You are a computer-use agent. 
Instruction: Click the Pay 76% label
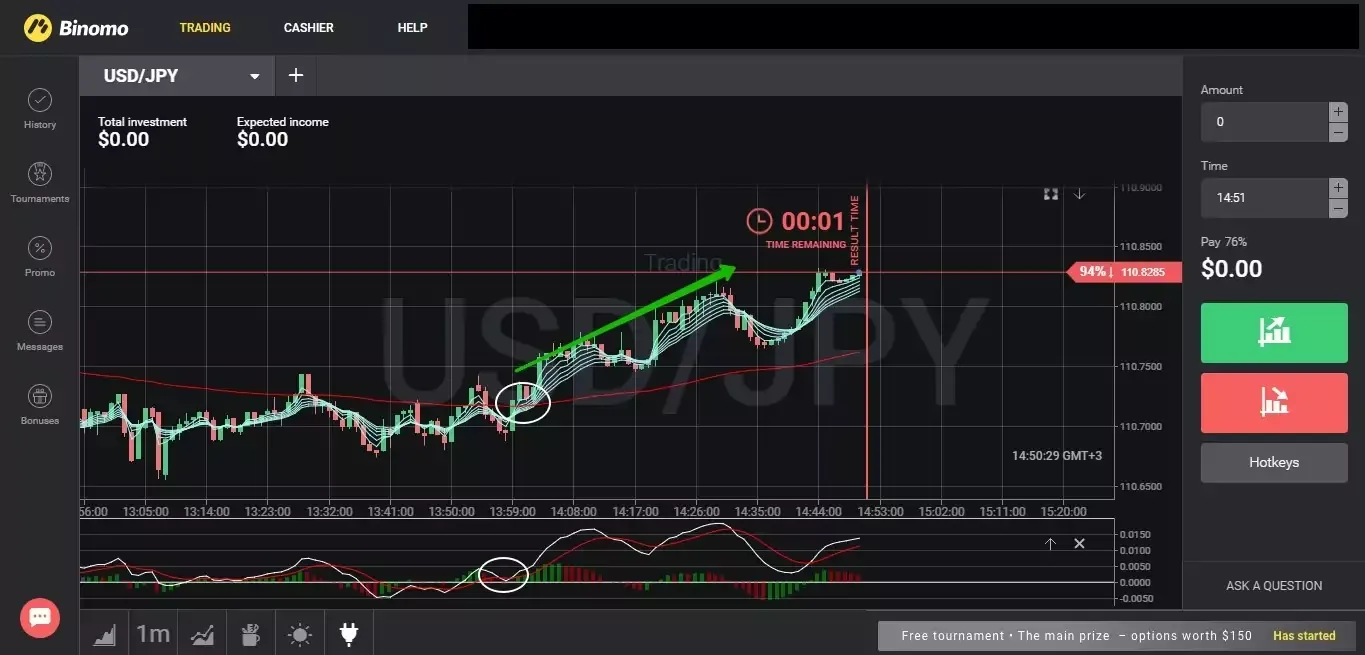click(x=1224, y=242)
